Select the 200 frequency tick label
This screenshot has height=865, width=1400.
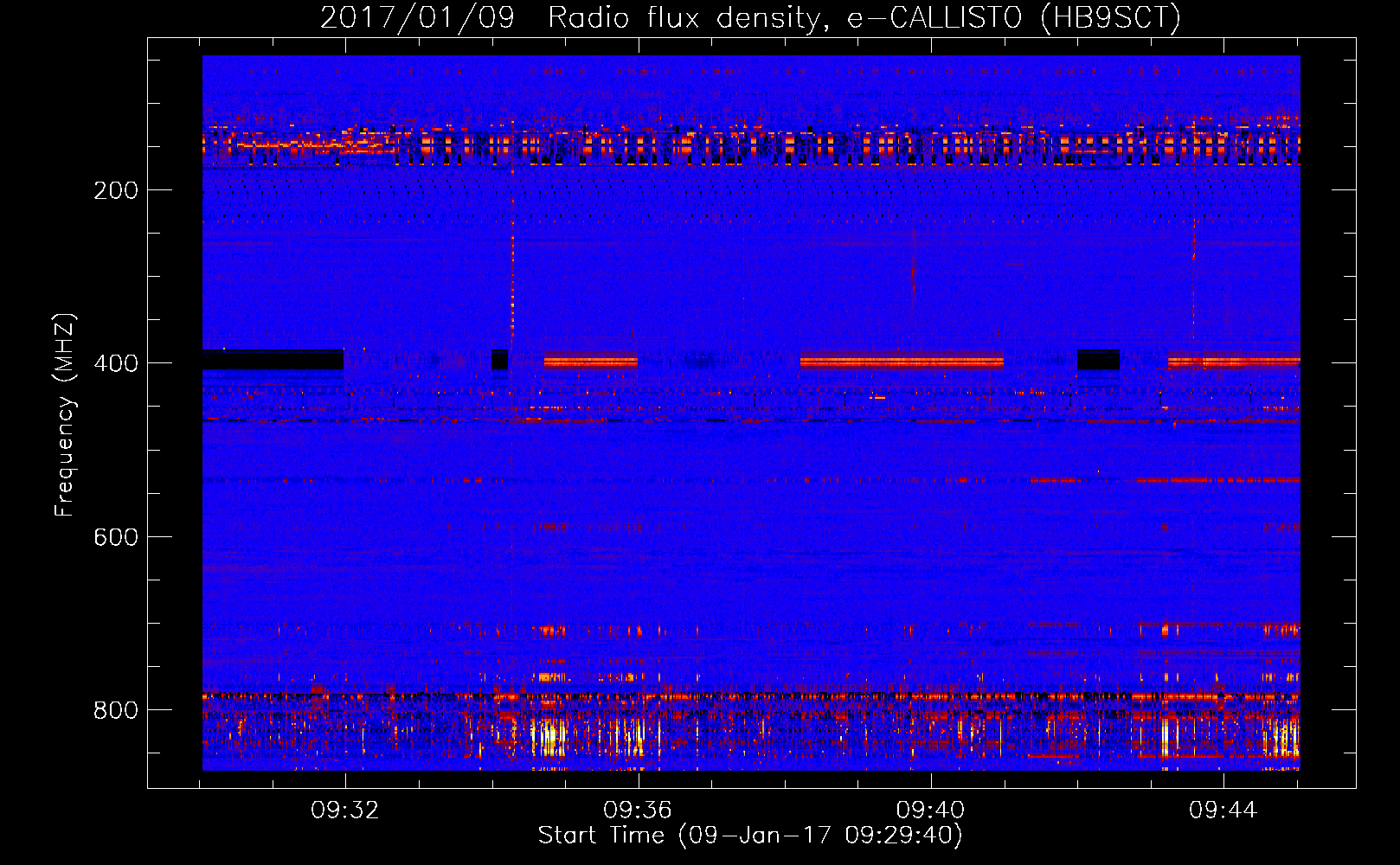[116, 190]
